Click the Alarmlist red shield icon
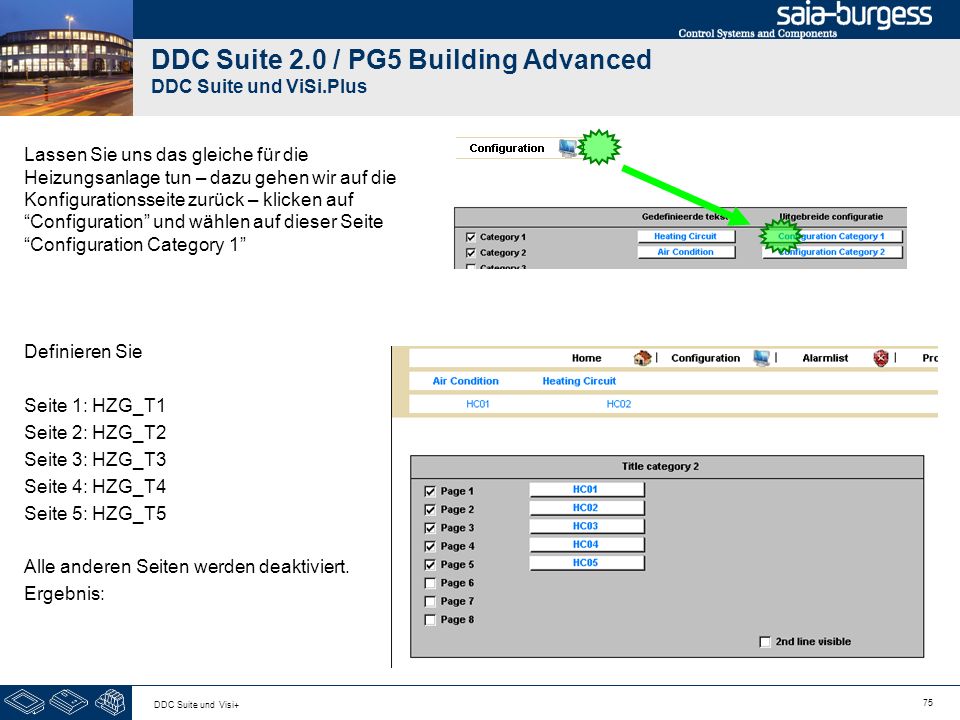 point(880,358)
